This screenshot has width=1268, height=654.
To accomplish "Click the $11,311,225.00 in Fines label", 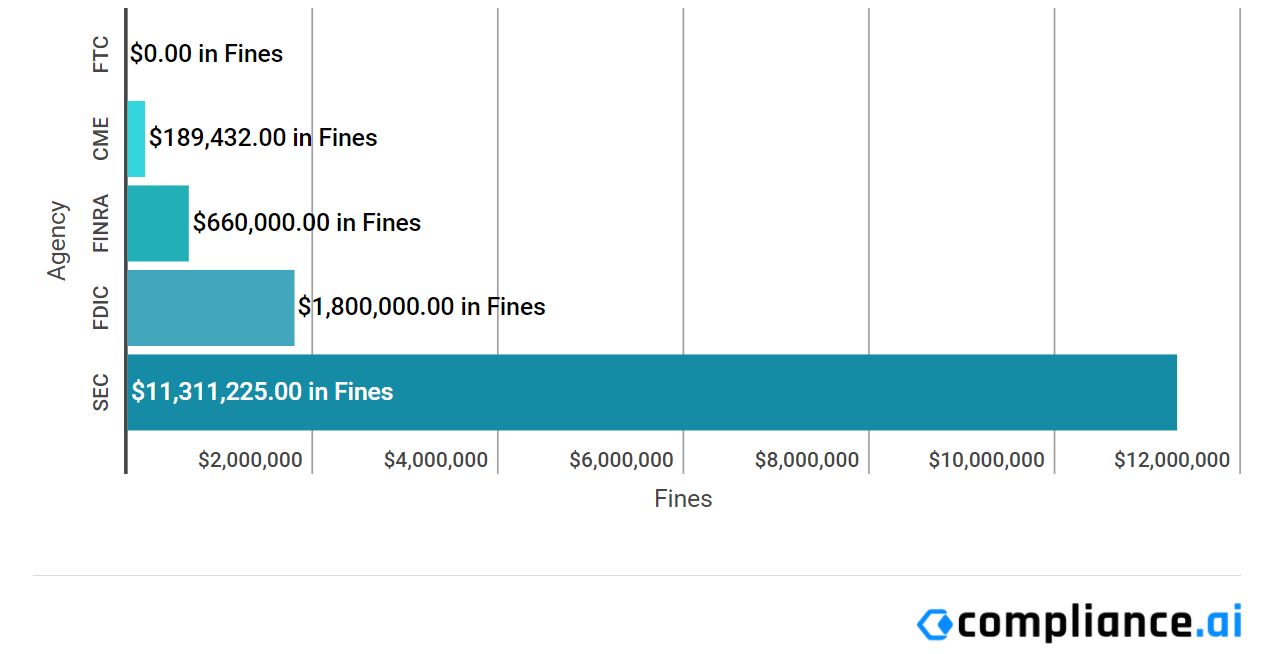I will pyautogui.click(x=262, y=392).
